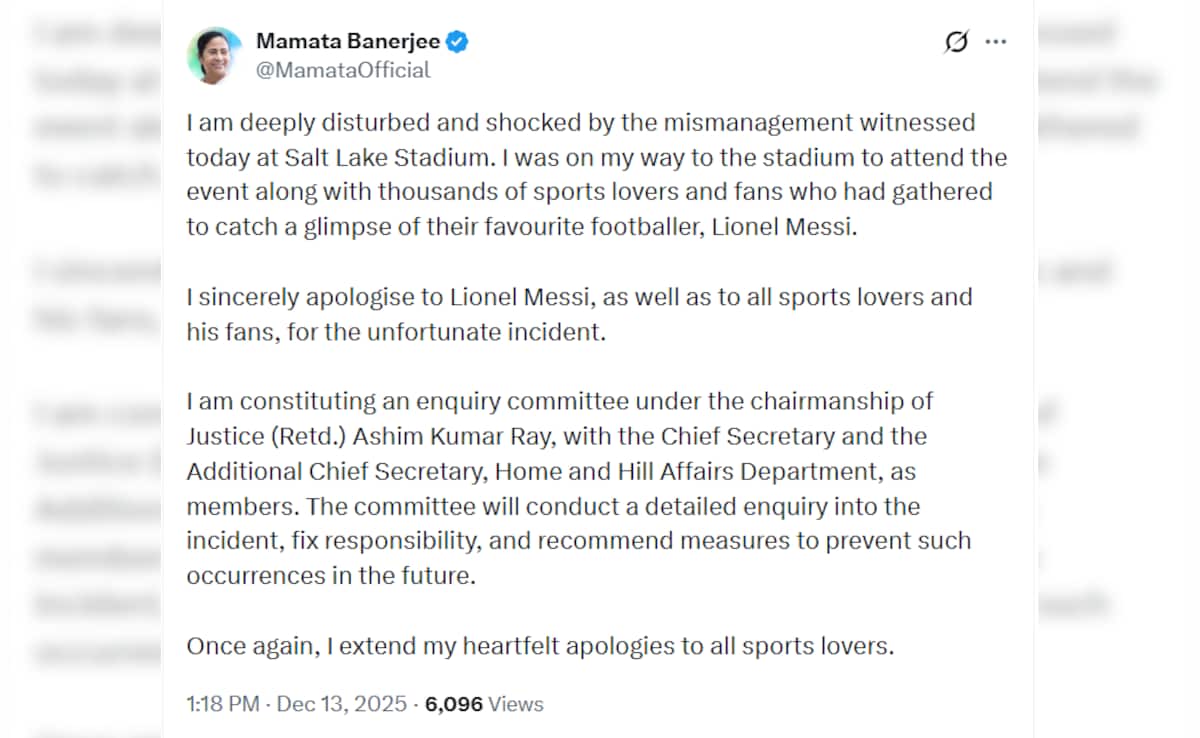
Task: Click the 1:18 PM timestamp
Action: point(222,704)
